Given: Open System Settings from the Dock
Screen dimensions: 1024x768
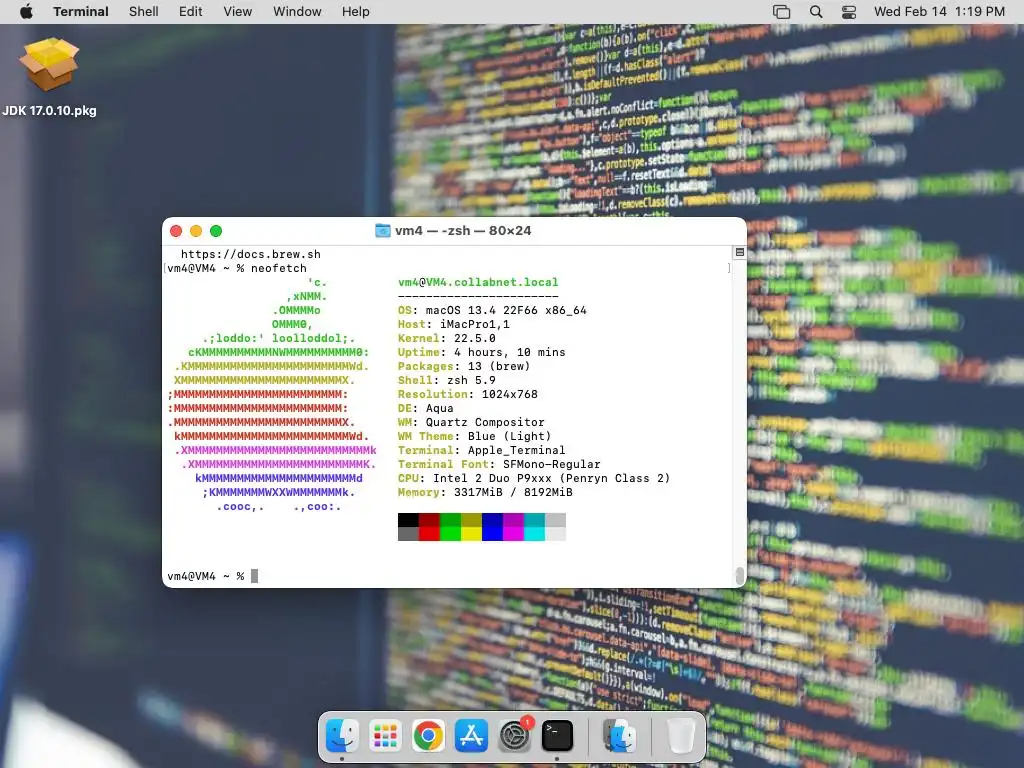Looking at the screenshot, I should [515, 736].
